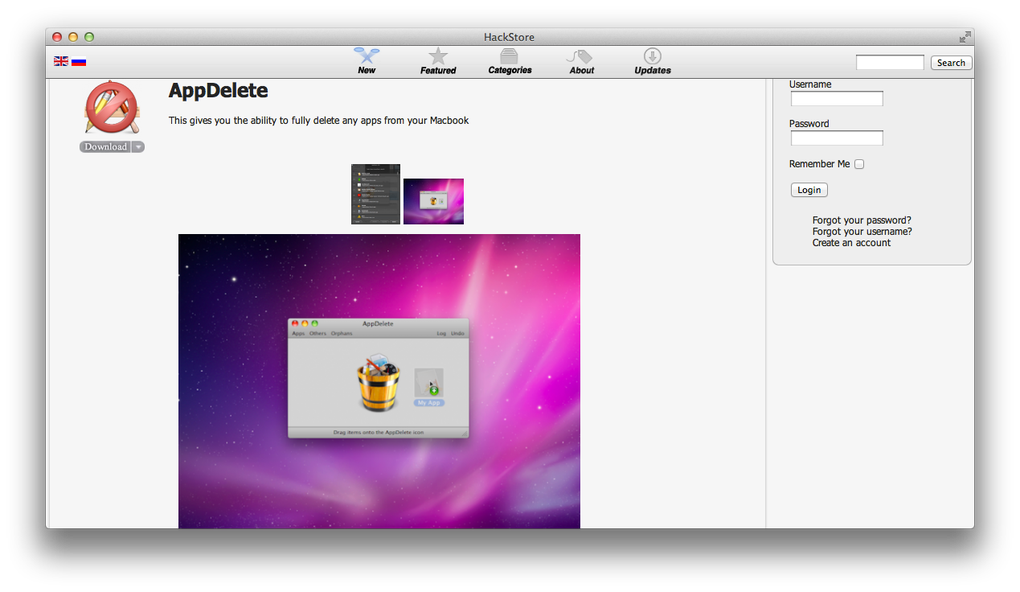
Task: Focus the search text field
Action: [x=890, y=62]
